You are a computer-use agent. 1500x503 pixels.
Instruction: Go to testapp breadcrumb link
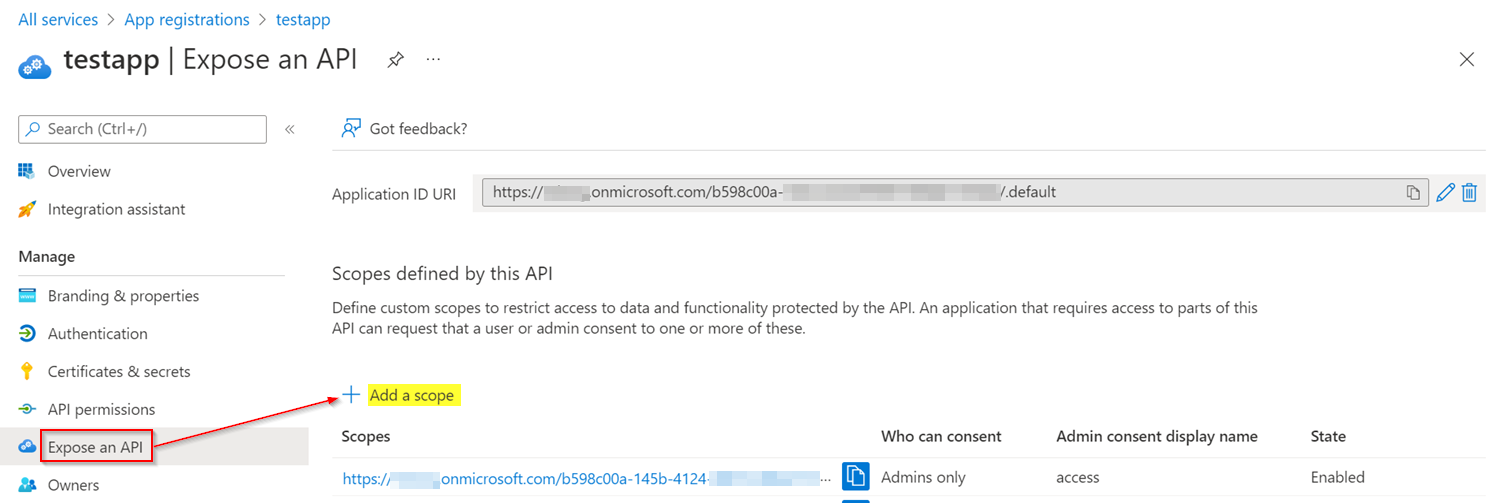(303, 20)
